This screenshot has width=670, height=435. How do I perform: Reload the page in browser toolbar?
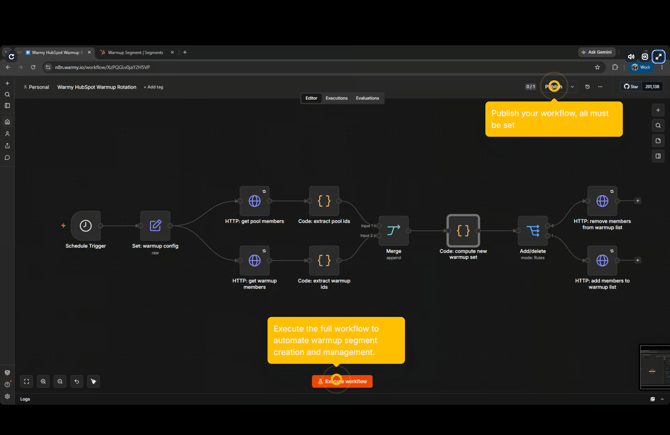click(x=33, y=67)
